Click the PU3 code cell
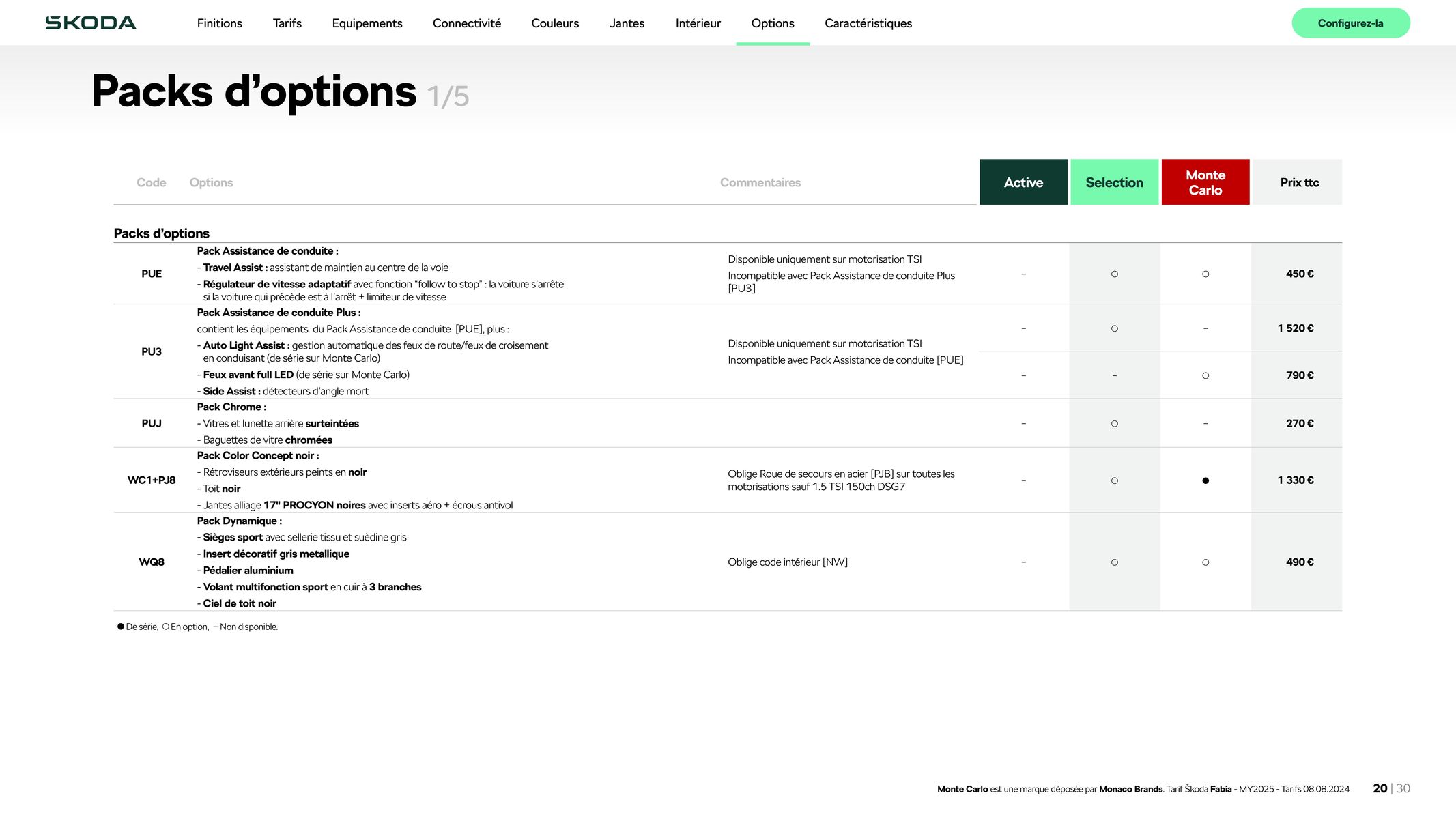Image resolution: width=1456 pixels, height=819 pixels. click(x=152, y=351)
